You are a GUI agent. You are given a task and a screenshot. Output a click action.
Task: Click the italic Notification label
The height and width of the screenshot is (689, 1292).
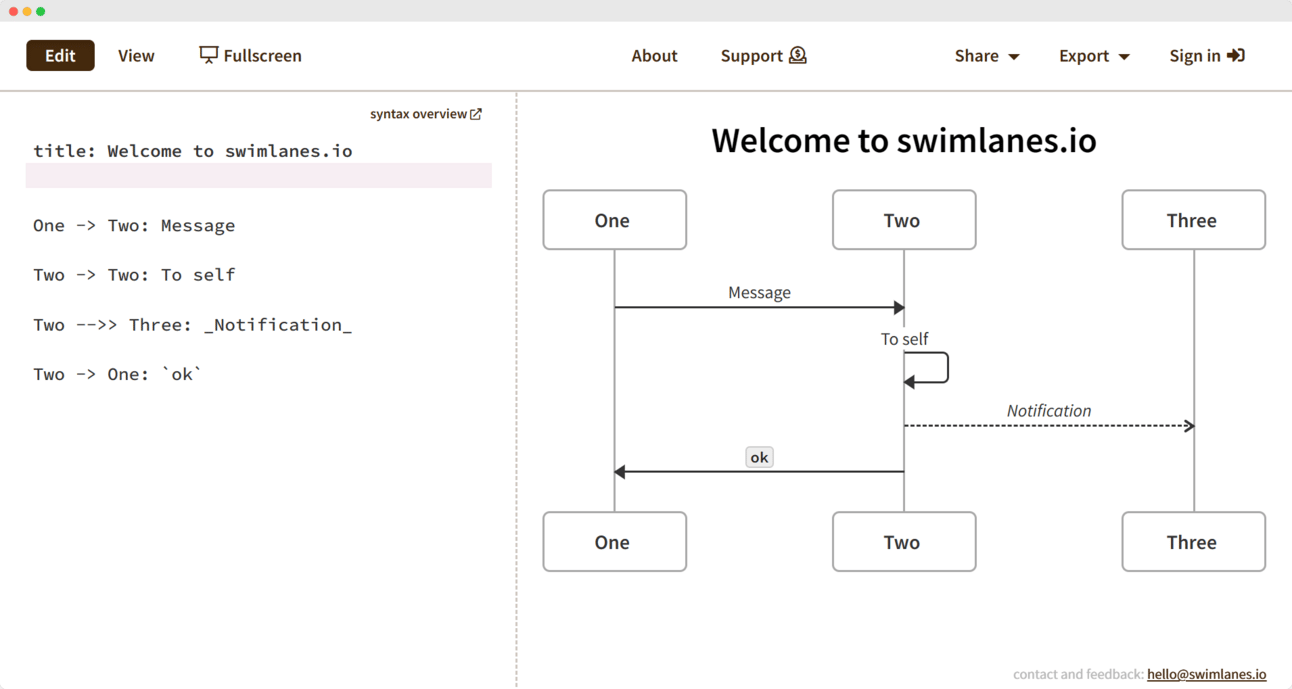1049,411
